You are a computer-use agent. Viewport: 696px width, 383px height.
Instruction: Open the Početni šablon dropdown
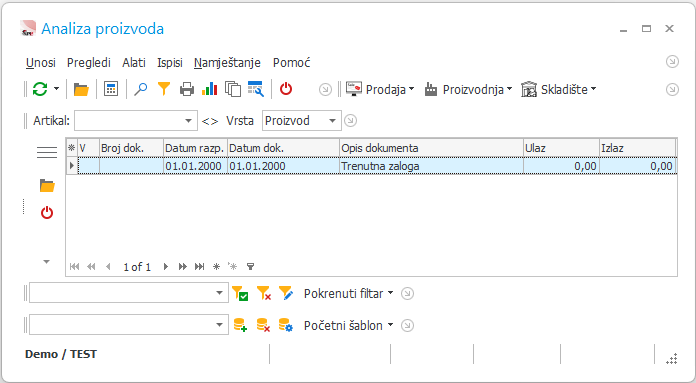pos(348,325)
